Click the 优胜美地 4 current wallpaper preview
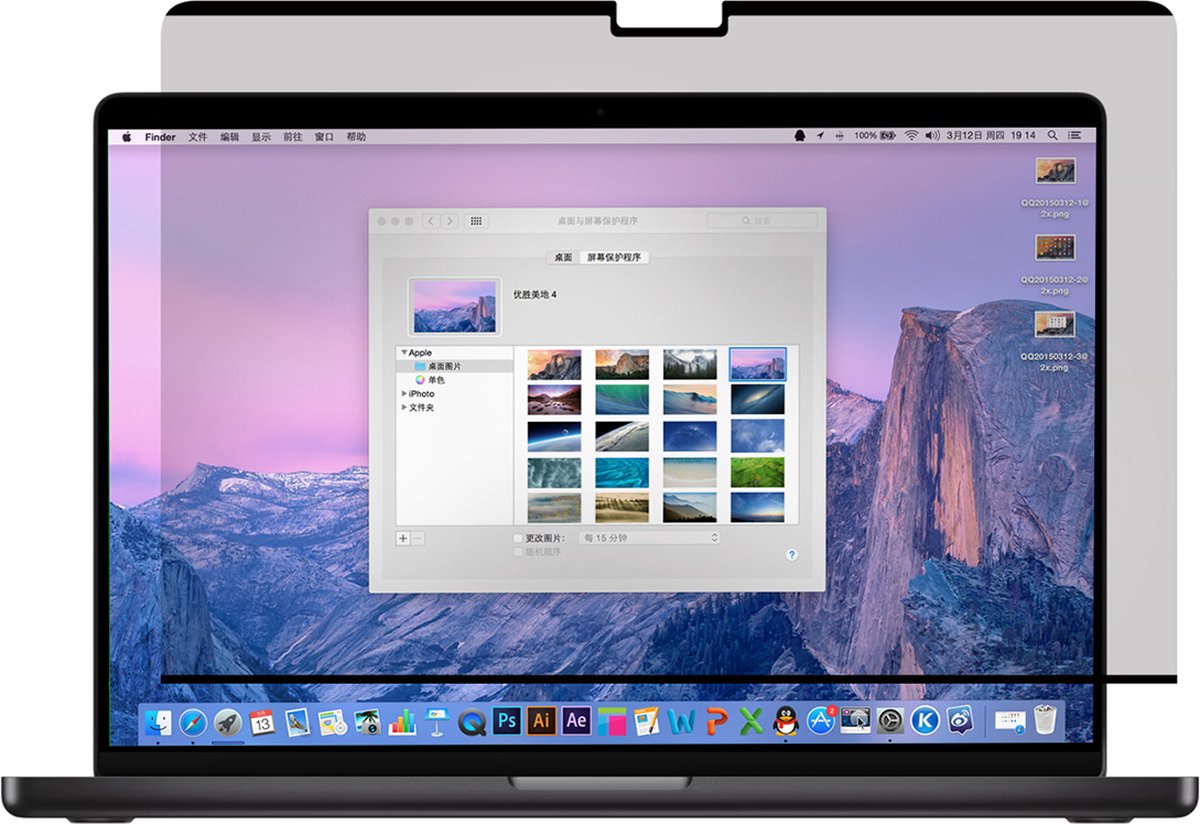 coord(455,306)
